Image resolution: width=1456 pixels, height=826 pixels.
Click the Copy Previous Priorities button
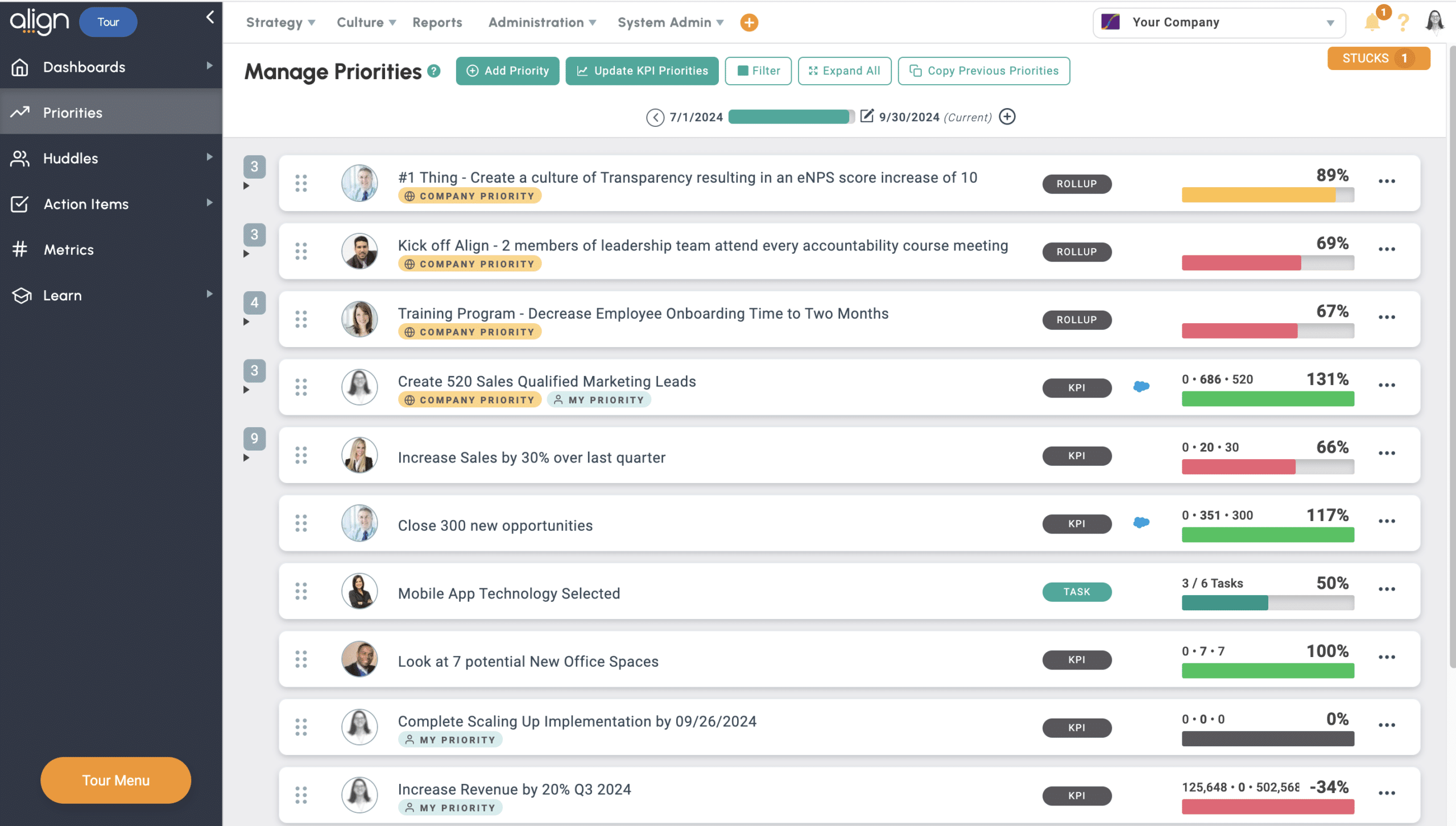[x=983, y=71]
